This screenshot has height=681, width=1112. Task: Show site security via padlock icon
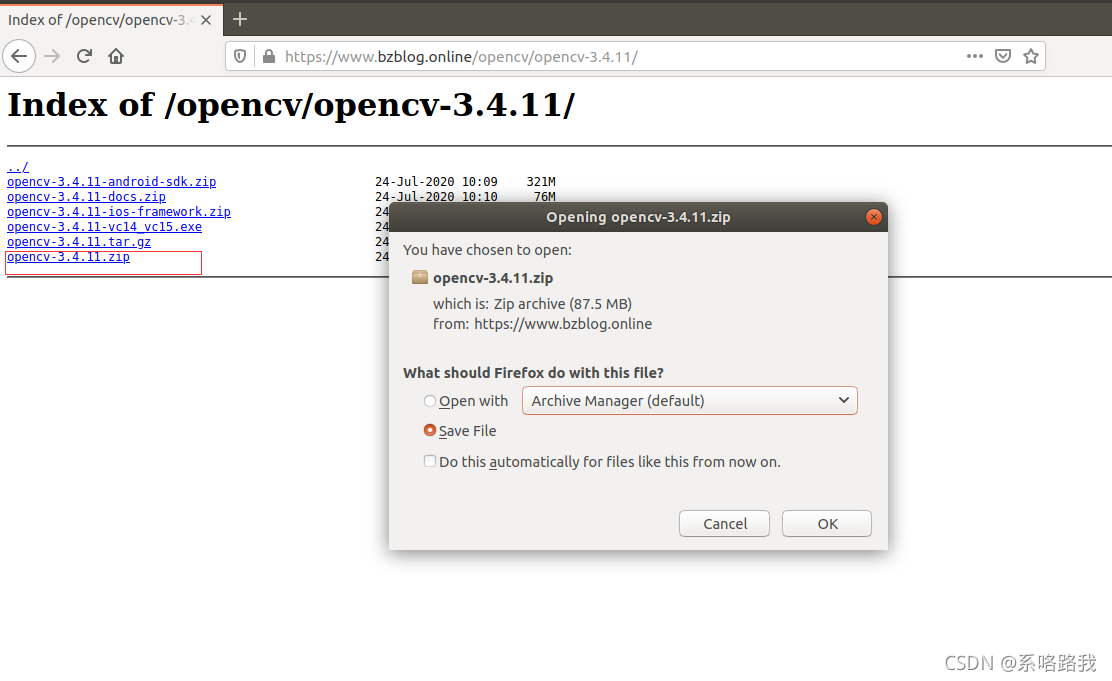(269, 56)
